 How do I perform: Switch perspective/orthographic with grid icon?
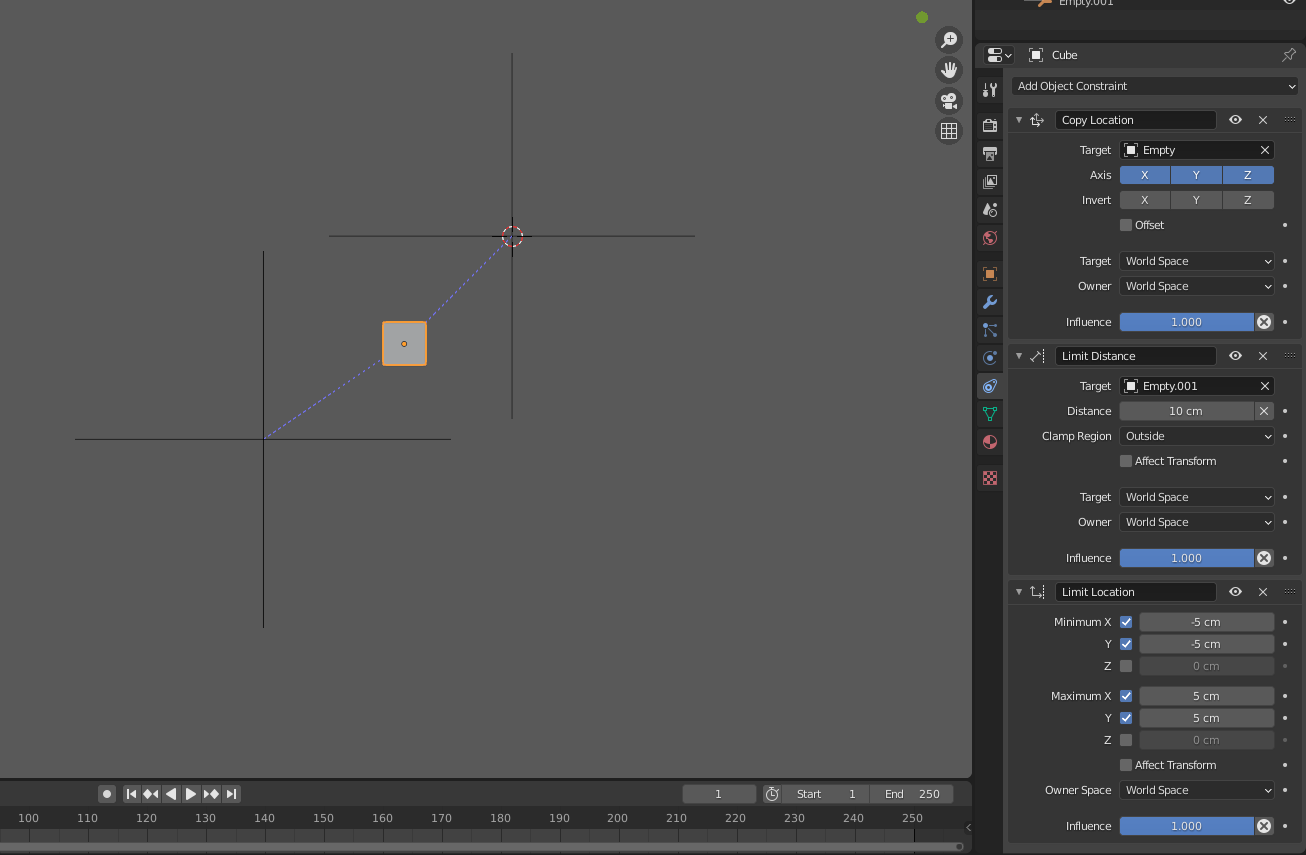pyautogui.click(x=949, y=130)
